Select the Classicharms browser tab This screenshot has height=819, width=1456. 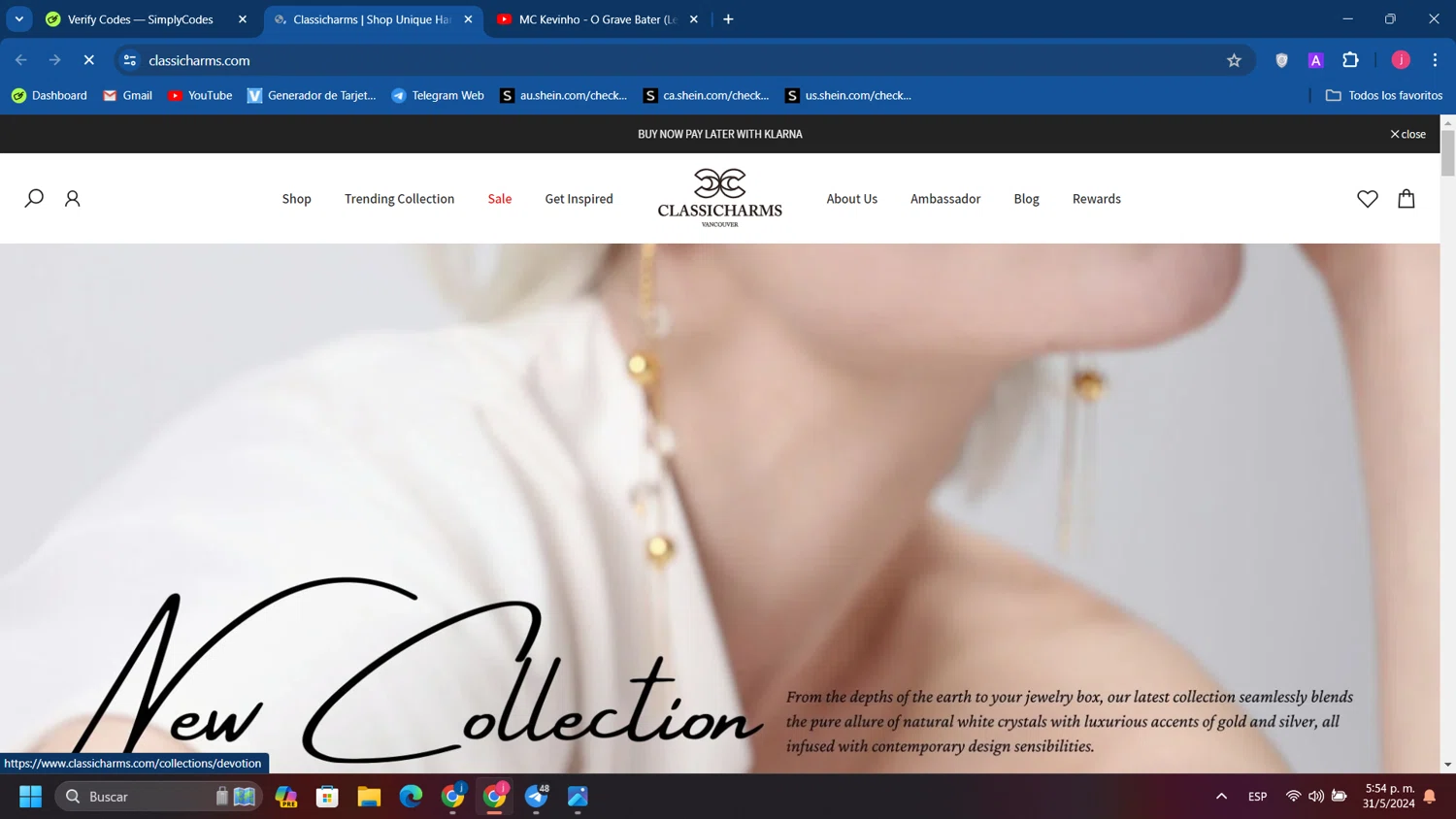pyautogui.click(x=373, y=19)
